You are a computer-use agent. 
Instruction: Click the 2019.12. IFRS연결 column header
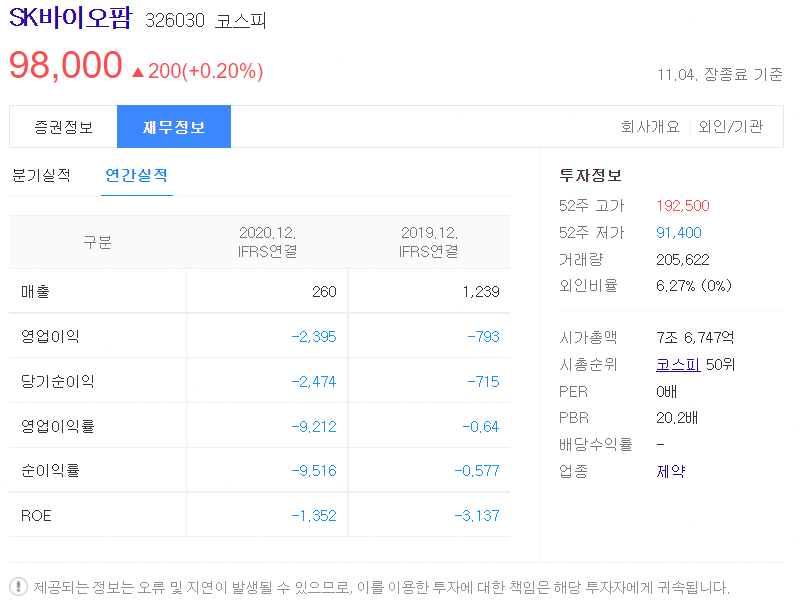[x=429, y=242]
